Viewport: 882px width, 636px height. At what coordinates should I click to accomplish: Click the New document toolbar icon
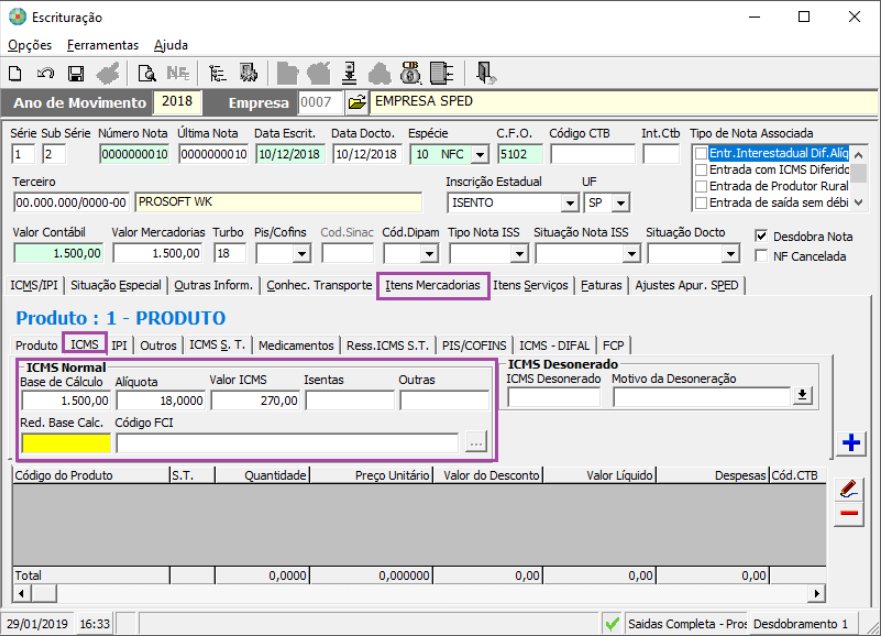pos(15,73)
